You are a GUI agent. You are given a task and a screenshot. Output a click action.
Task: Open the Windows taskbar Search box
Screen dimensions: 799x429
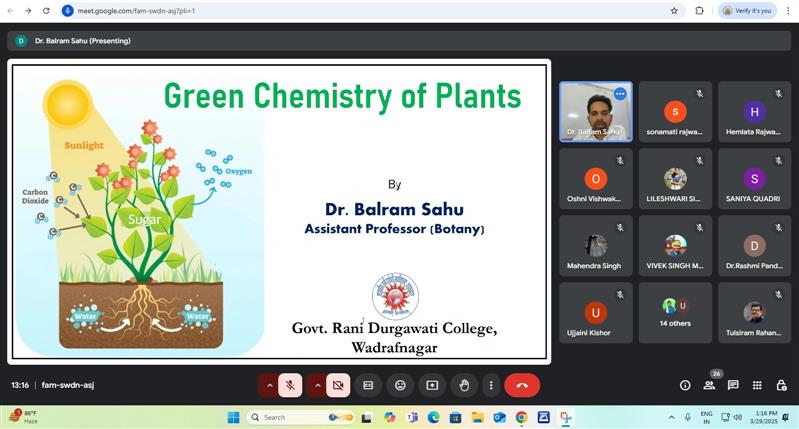pos(295,417)
